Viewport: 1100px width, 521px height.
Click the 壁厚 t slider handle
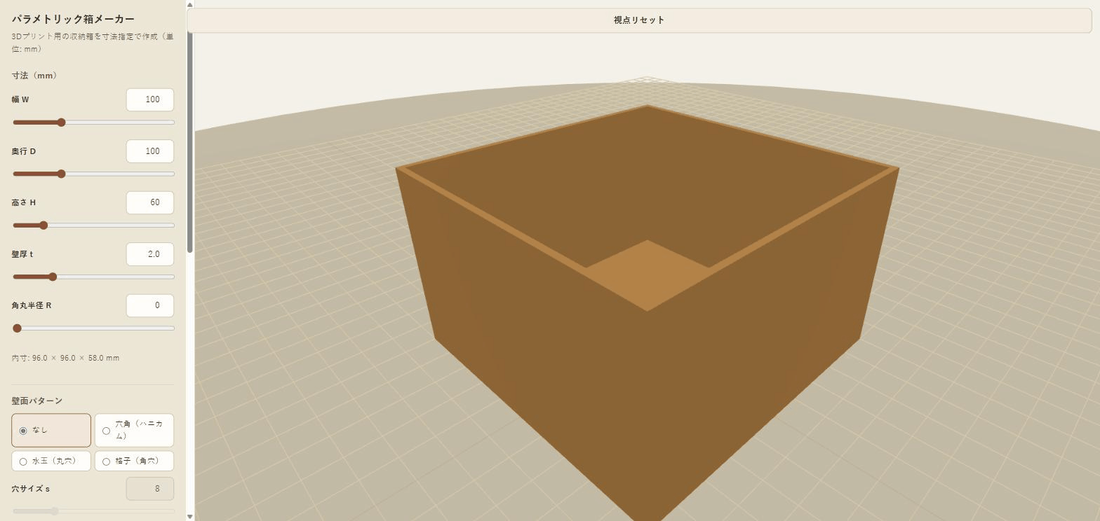[53, 277]
